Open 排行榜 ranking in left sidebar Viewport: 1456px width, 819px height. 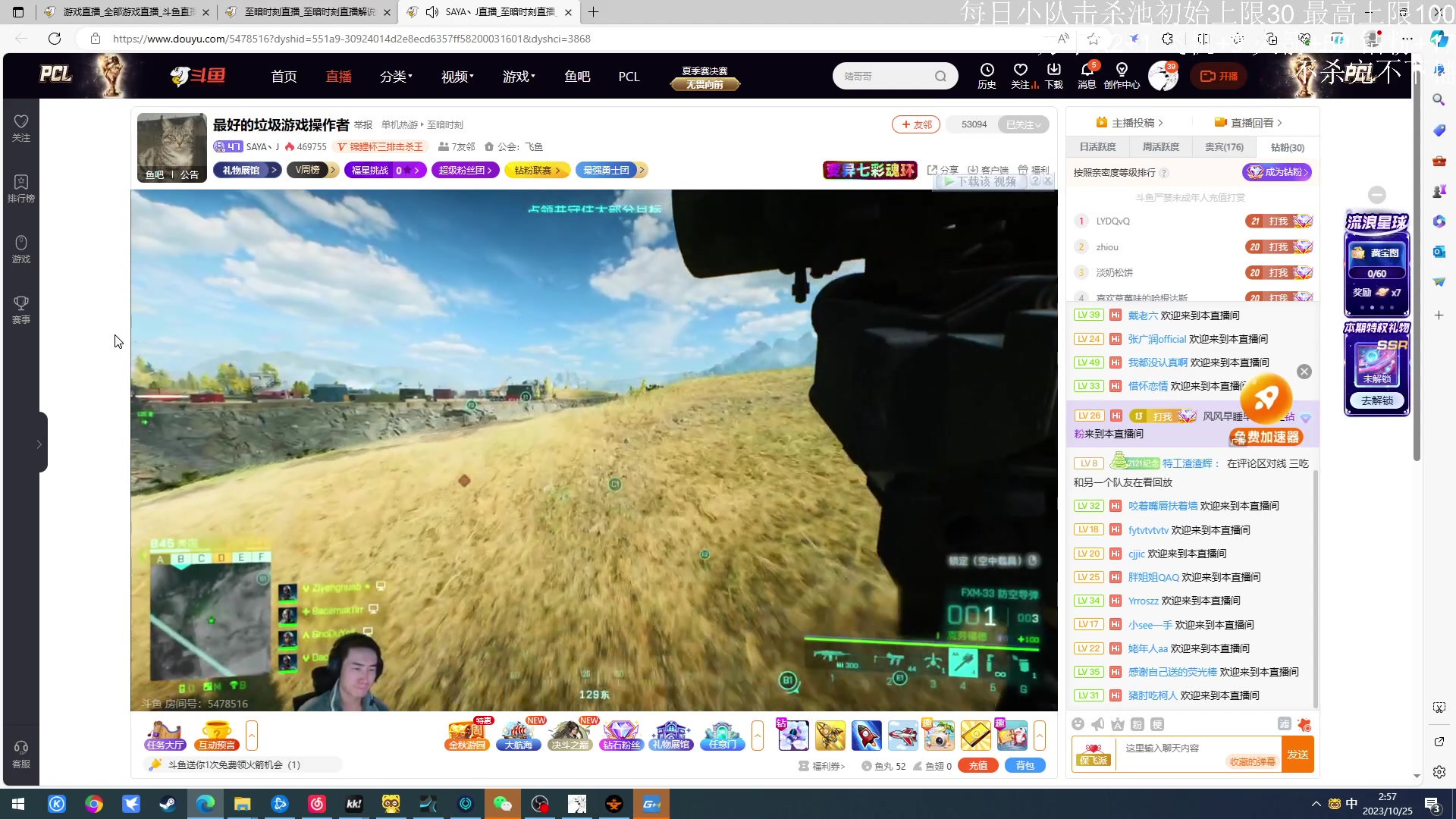[21, 189]
